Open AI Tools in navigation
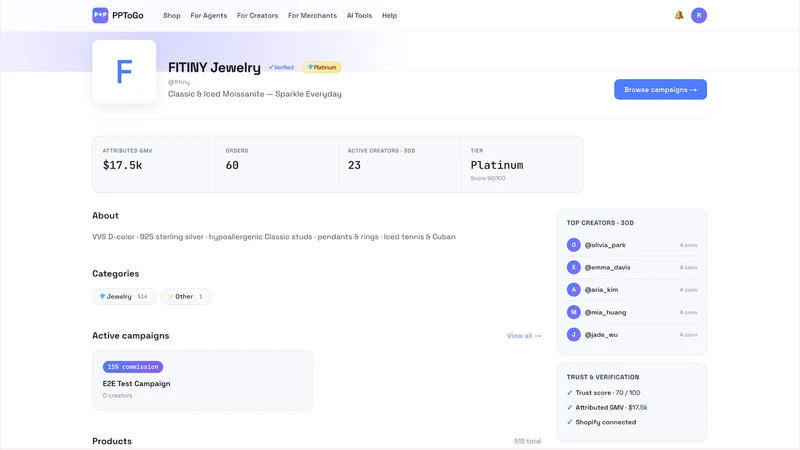 [359, 15]
